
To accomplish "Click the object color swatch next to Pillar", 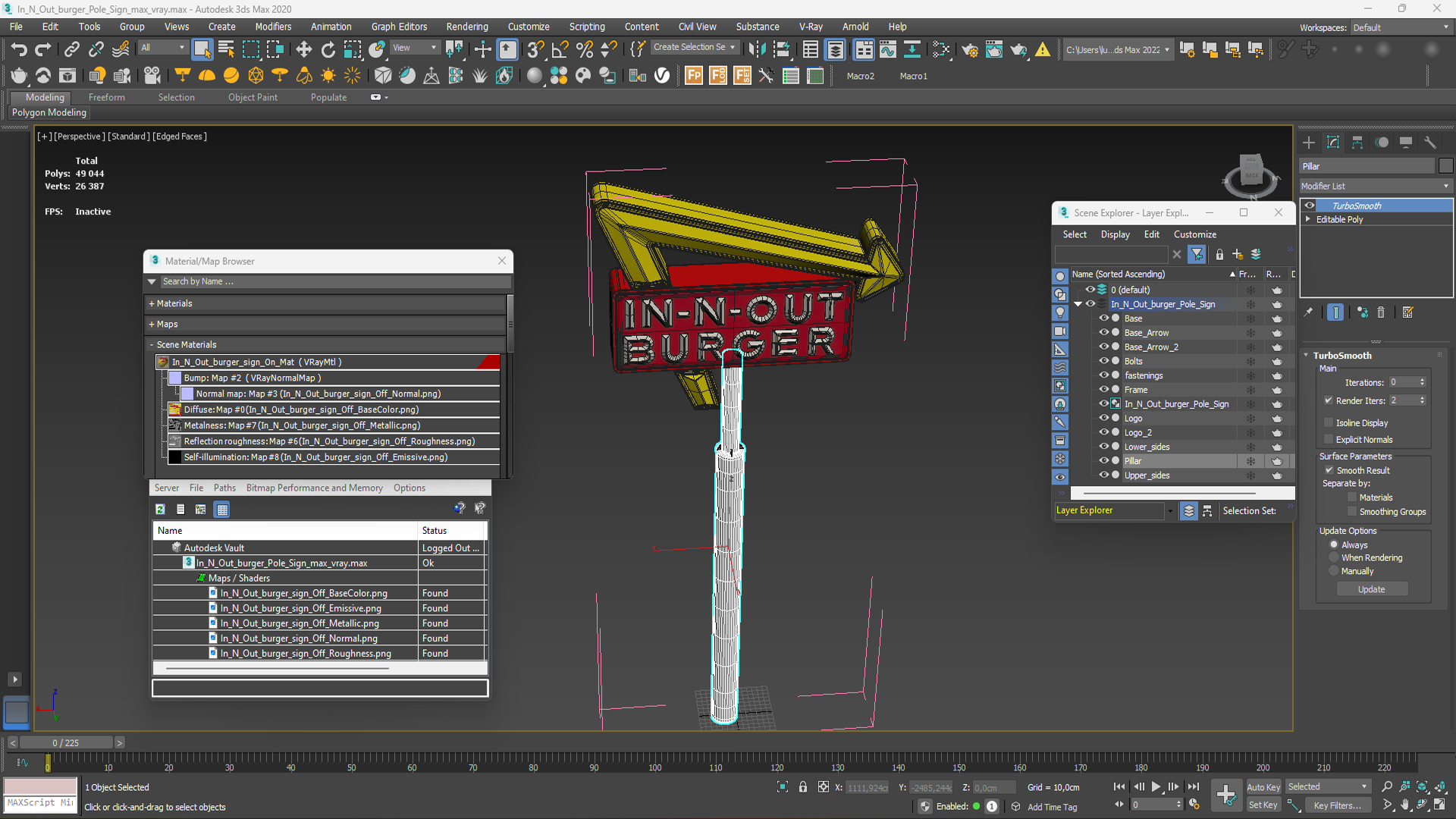I will (x=1445, y=166).
